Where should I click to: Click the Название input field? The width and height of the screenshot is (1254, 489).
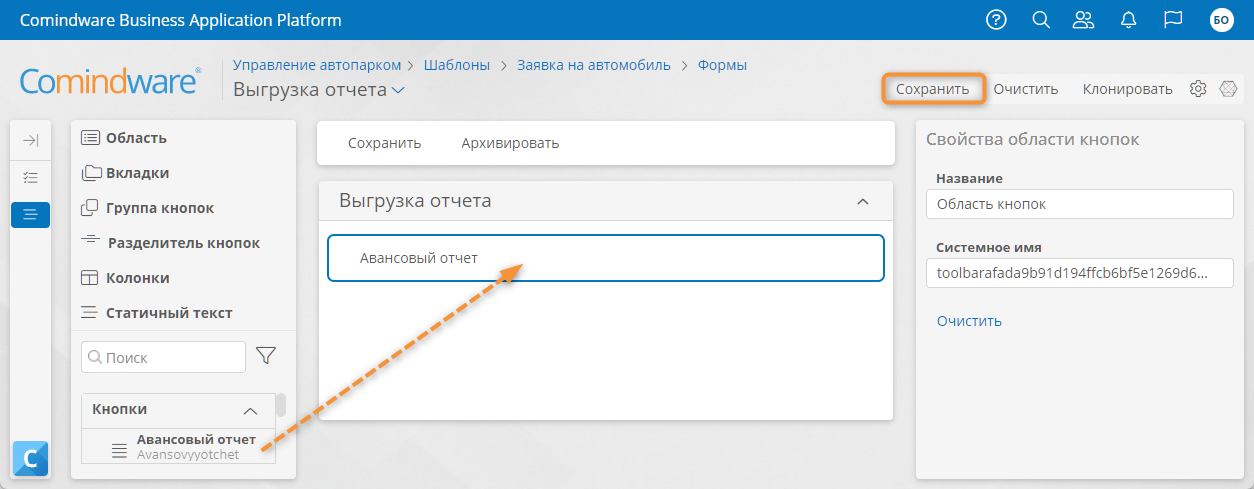click(1080, 204)
